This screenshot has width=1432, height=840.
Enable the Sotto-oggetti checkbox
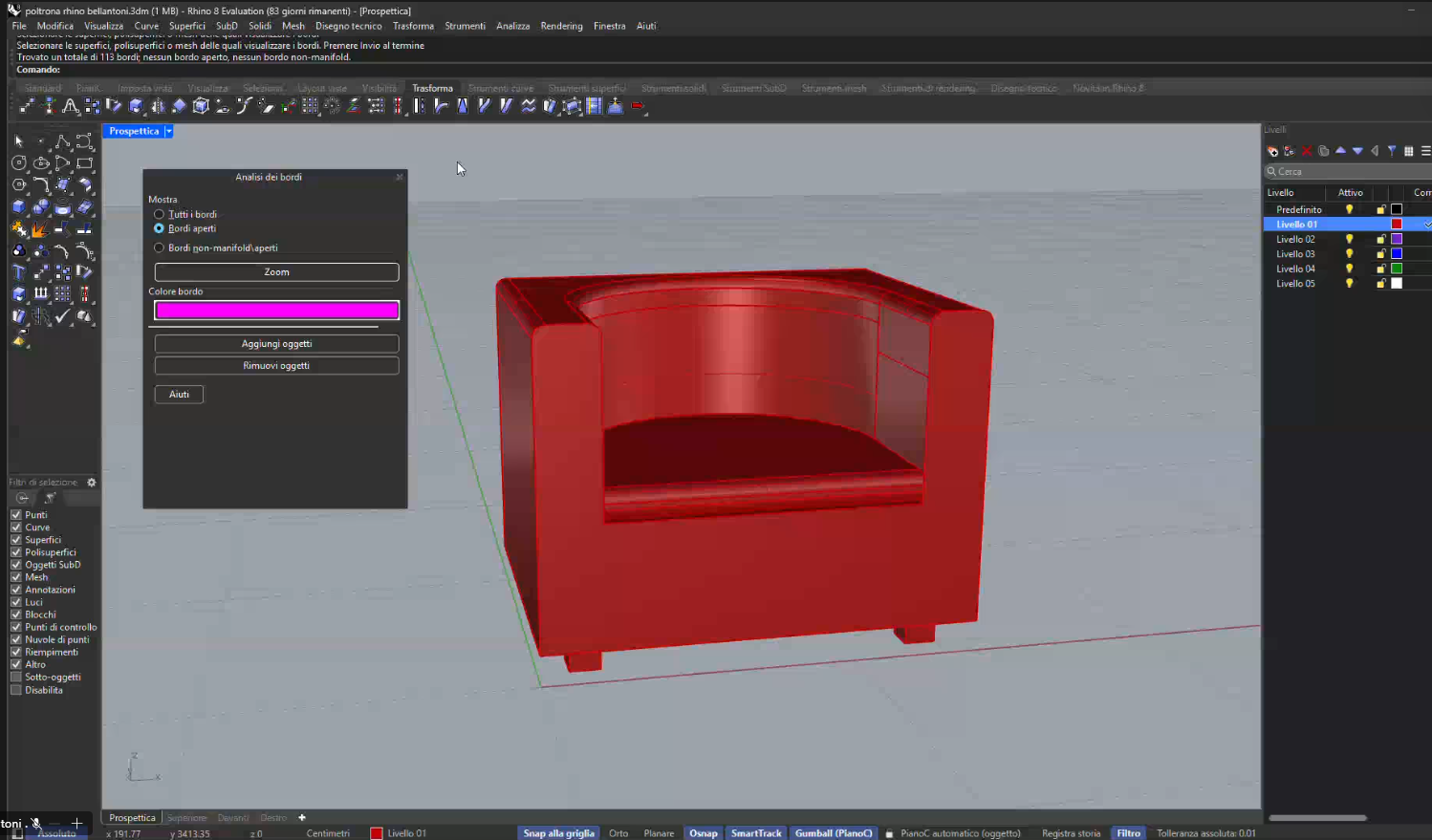[16, 678]
